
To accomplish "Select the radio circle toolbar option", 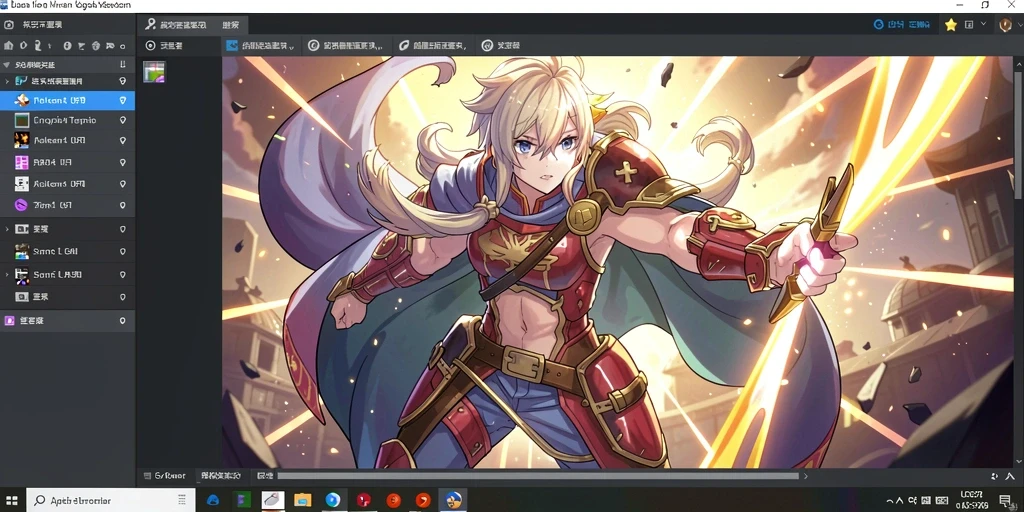I will point(151,46).
